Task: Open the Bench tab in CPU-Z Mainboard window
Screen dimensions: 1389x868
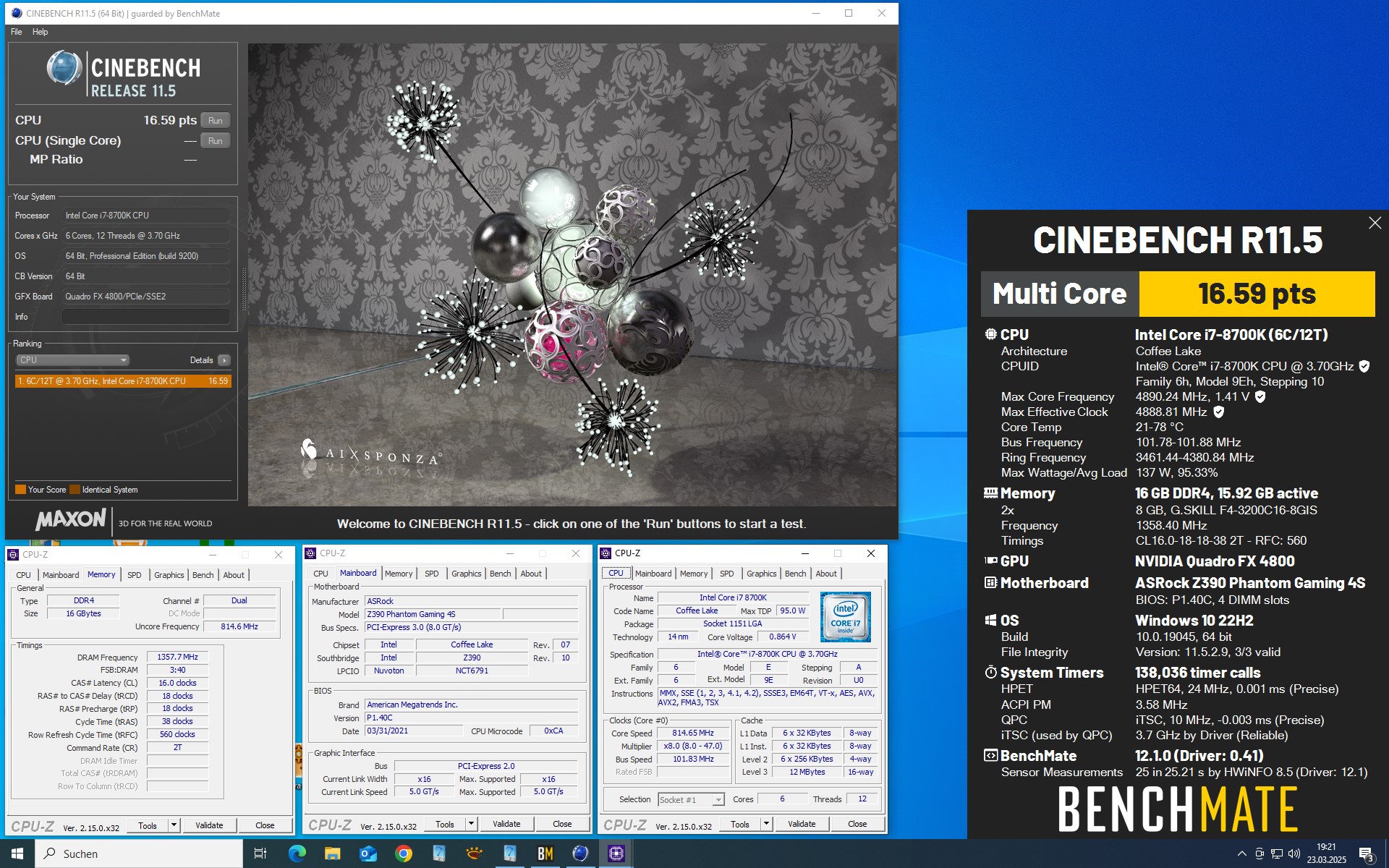Action: pyautogui.click(x=500, y=574)
